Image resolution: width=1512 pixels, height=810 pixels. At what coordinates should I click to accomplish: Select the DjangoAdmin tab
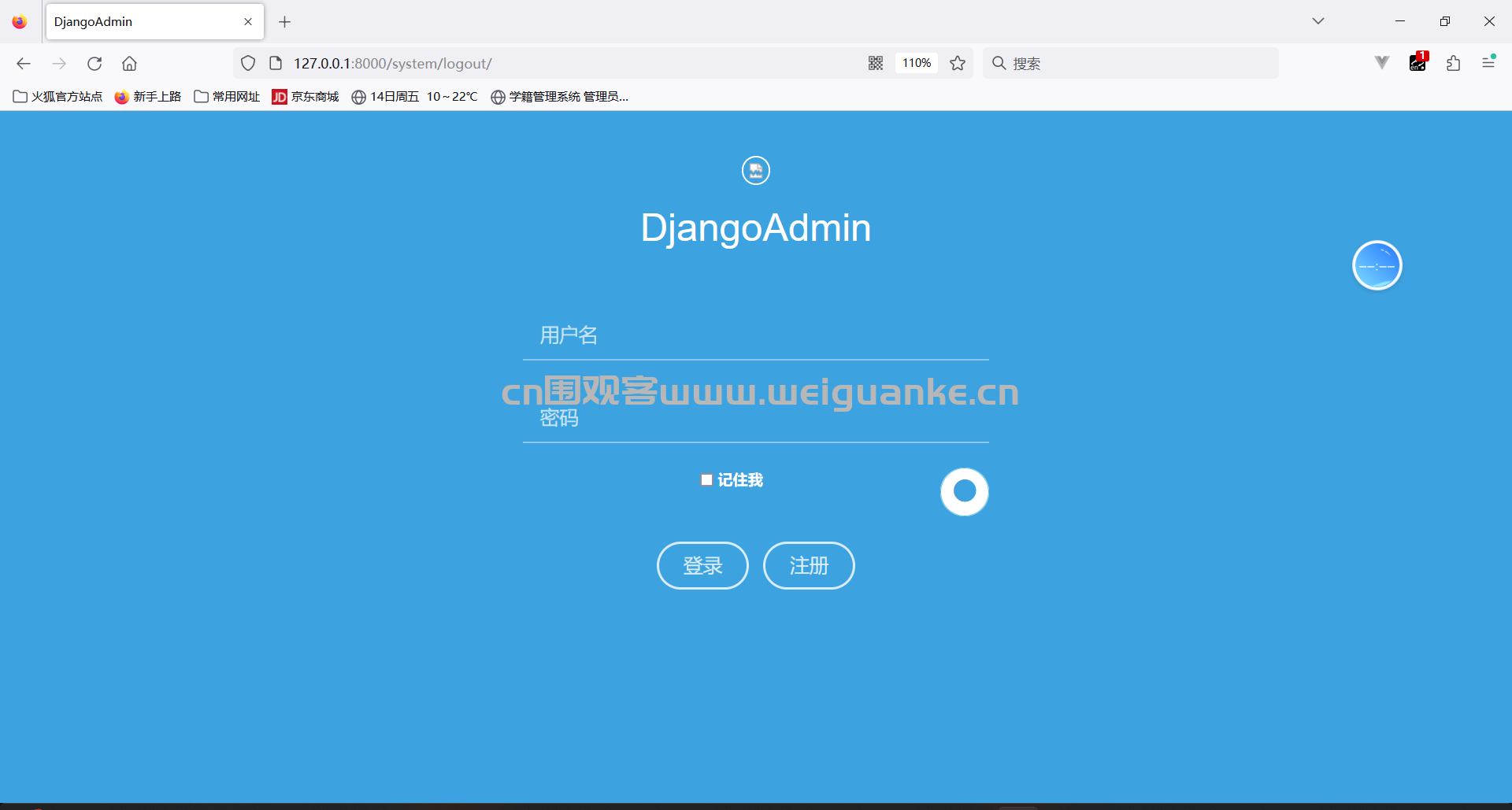point(155,22)
